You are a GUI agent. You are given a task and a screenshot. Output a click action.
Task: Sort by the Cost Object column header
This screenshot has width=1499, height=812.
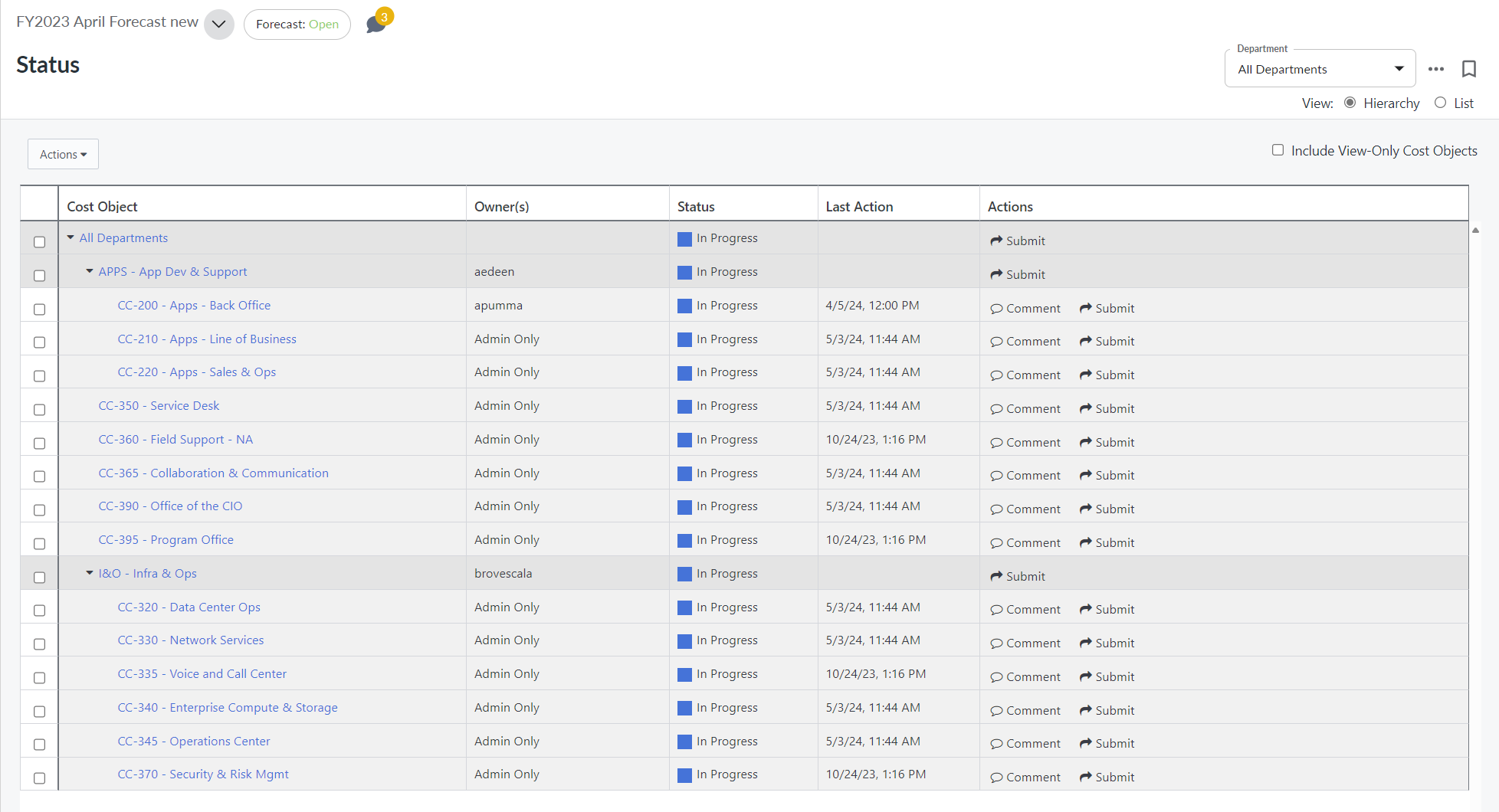102,206
